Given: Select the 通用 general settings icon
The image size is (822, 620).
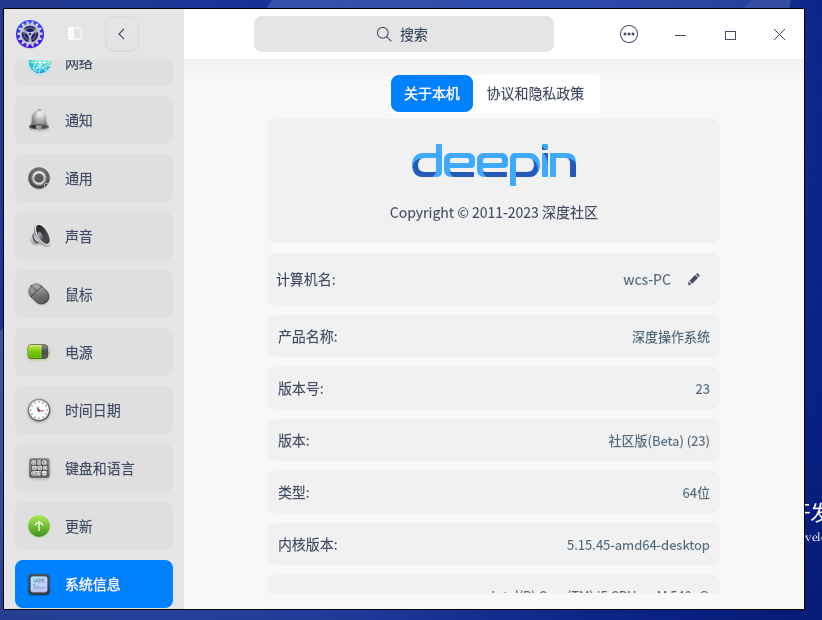Looking at the screenshot, I should 93,177.
